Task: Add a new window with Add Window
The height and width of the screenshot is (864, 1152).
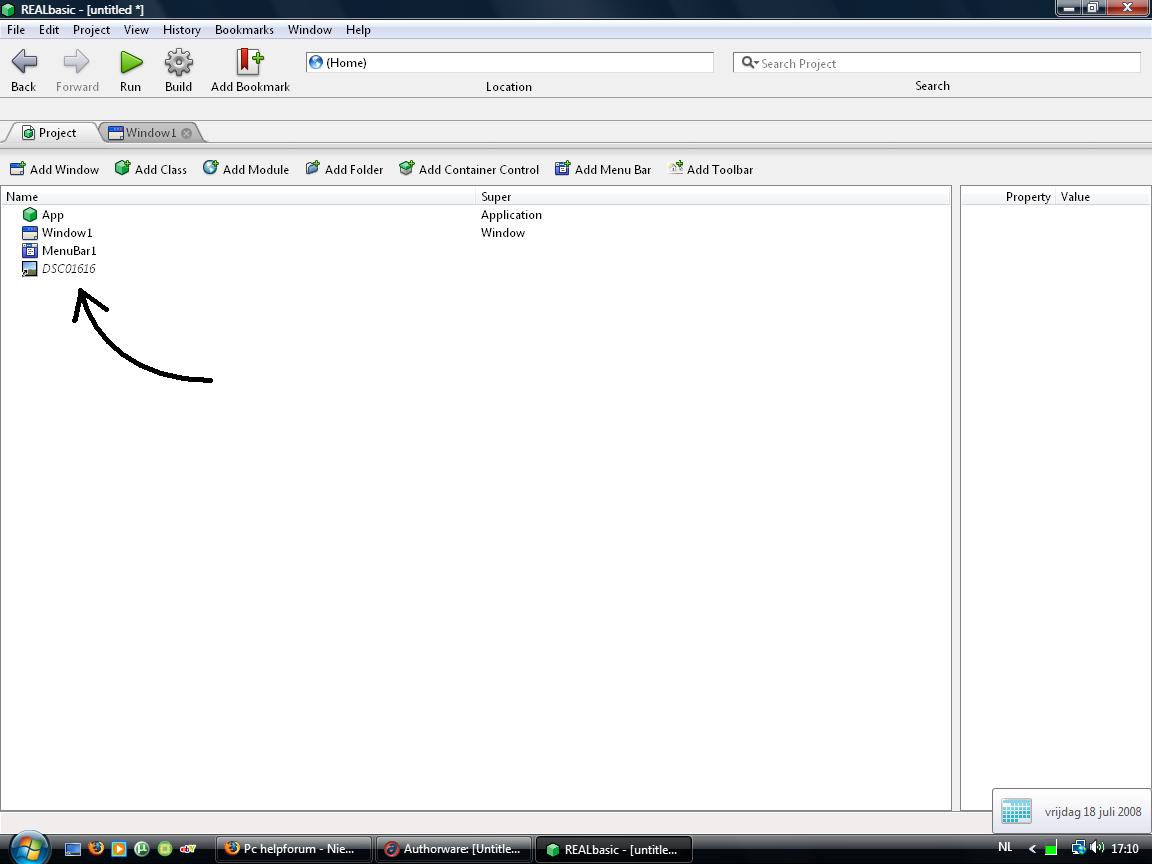Action: click(x=54, y=169)
